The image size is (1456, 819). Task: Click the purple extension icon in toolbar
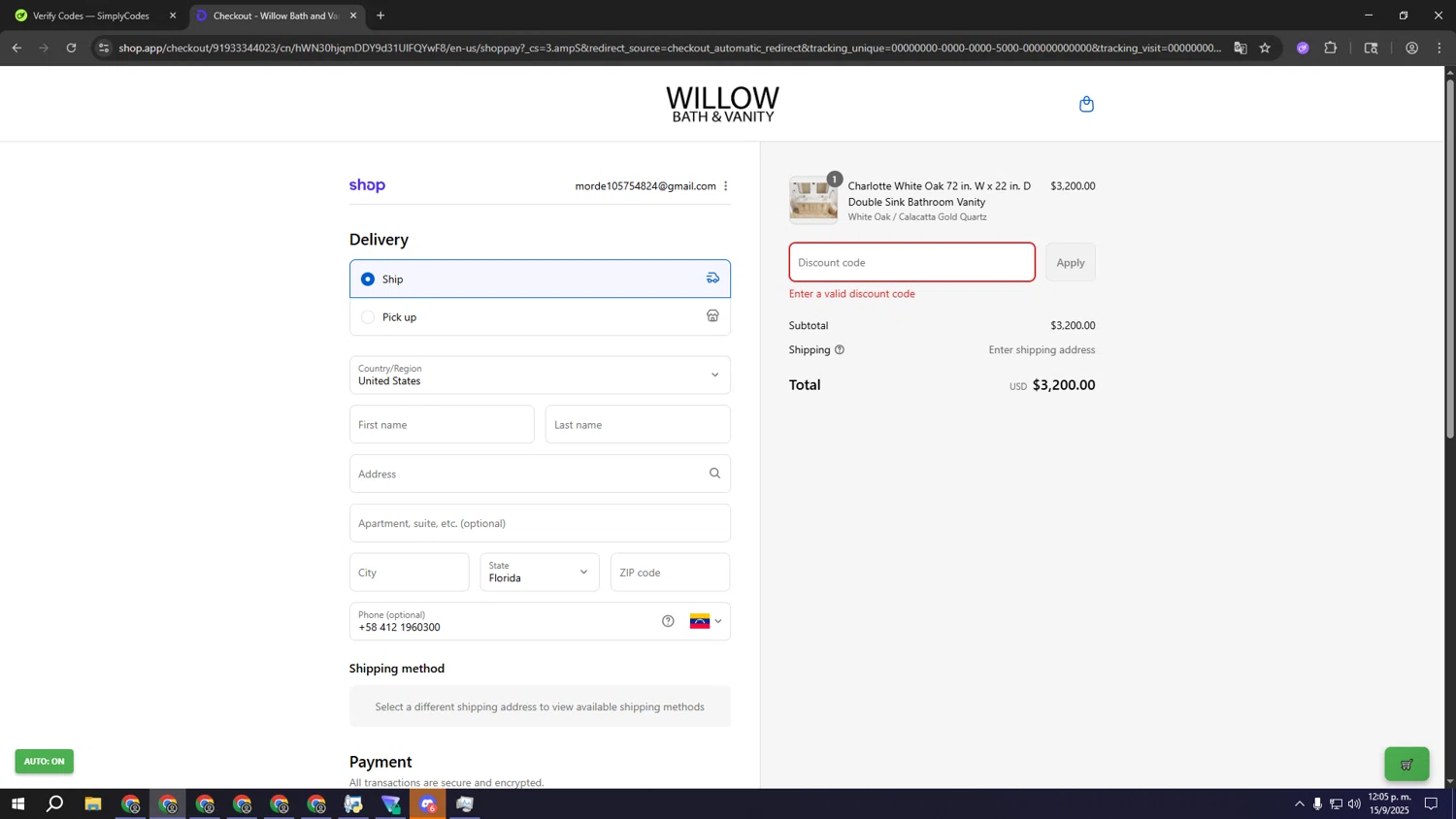1303,48
